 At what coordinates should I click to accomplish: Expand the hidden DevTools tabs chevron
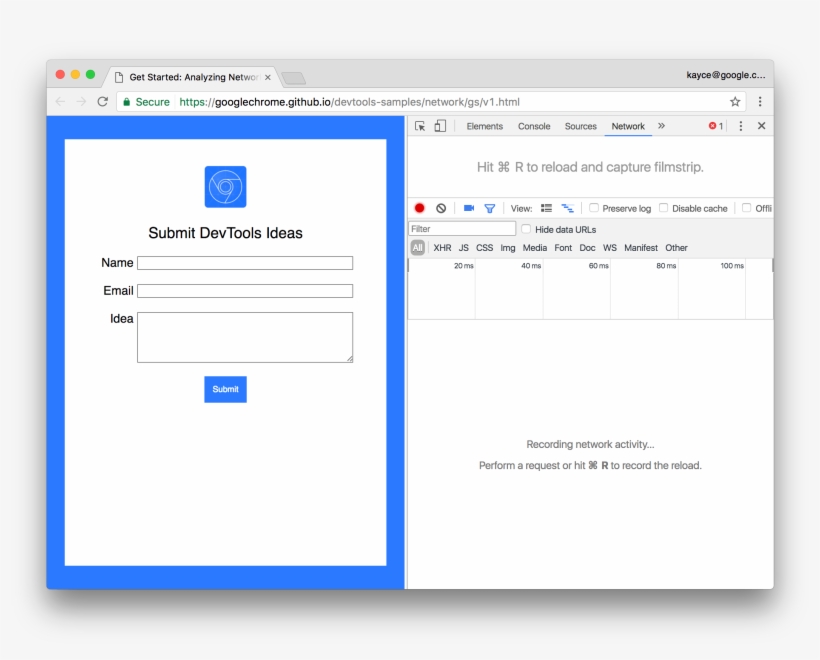pyautogui.click(x=661, y=125)
